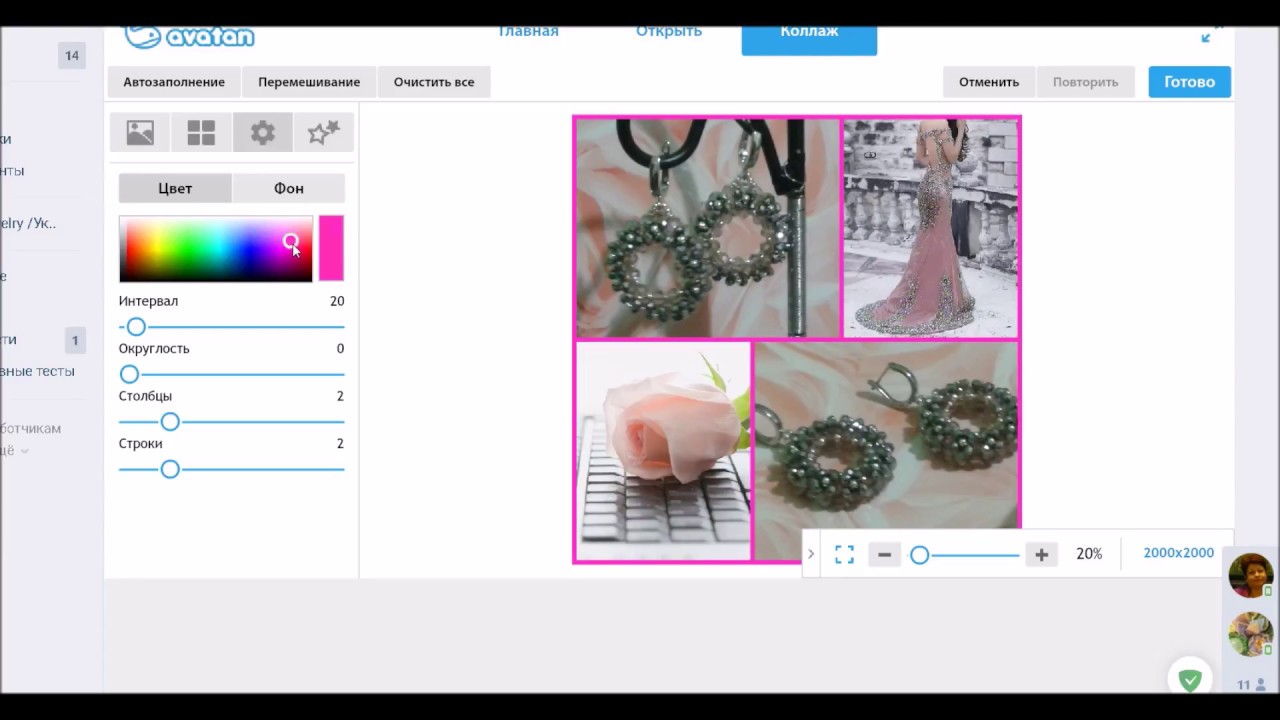1280x720 pixels.
Task: Open the Главная tab
Action: [528, 31]
